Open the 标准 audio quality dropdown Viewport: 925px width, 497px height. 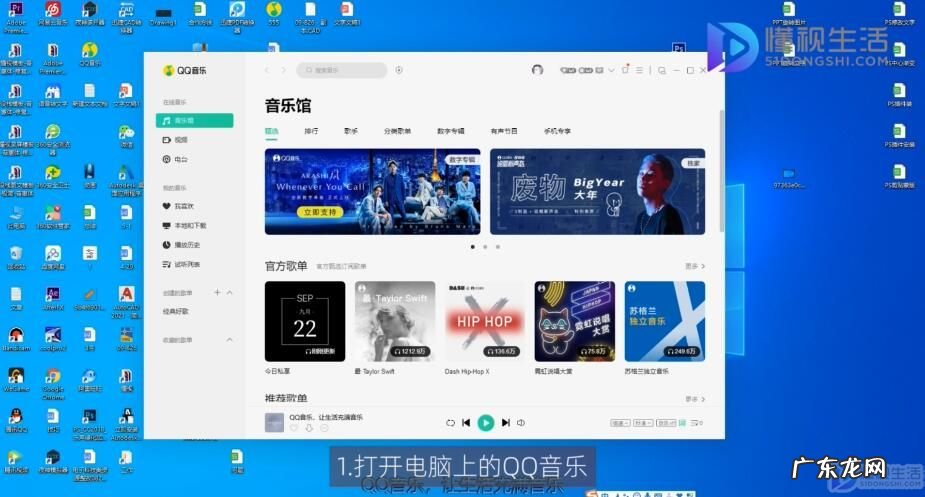pos(642,423)
